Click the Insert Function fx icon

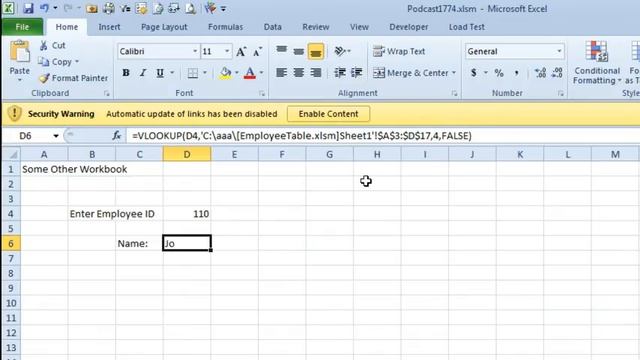[117, 136]
